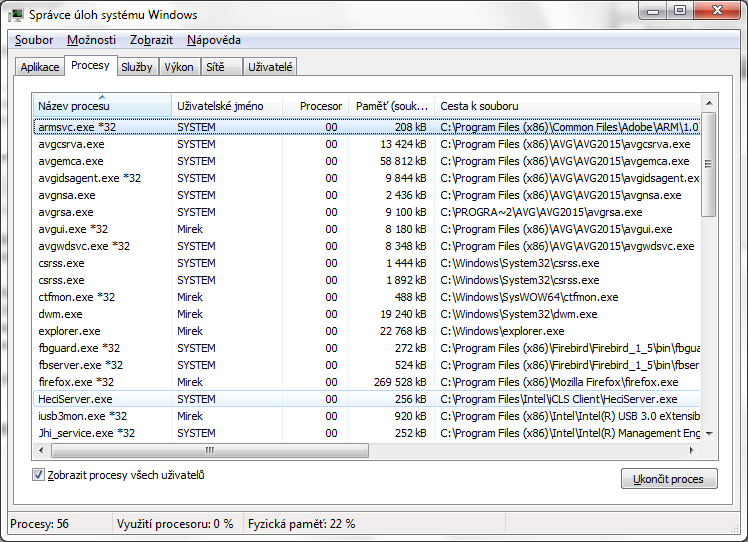Select the Jhi_service.exe *32 process
The width and height of the screenshot is (748, 542).
coord(367,433)
